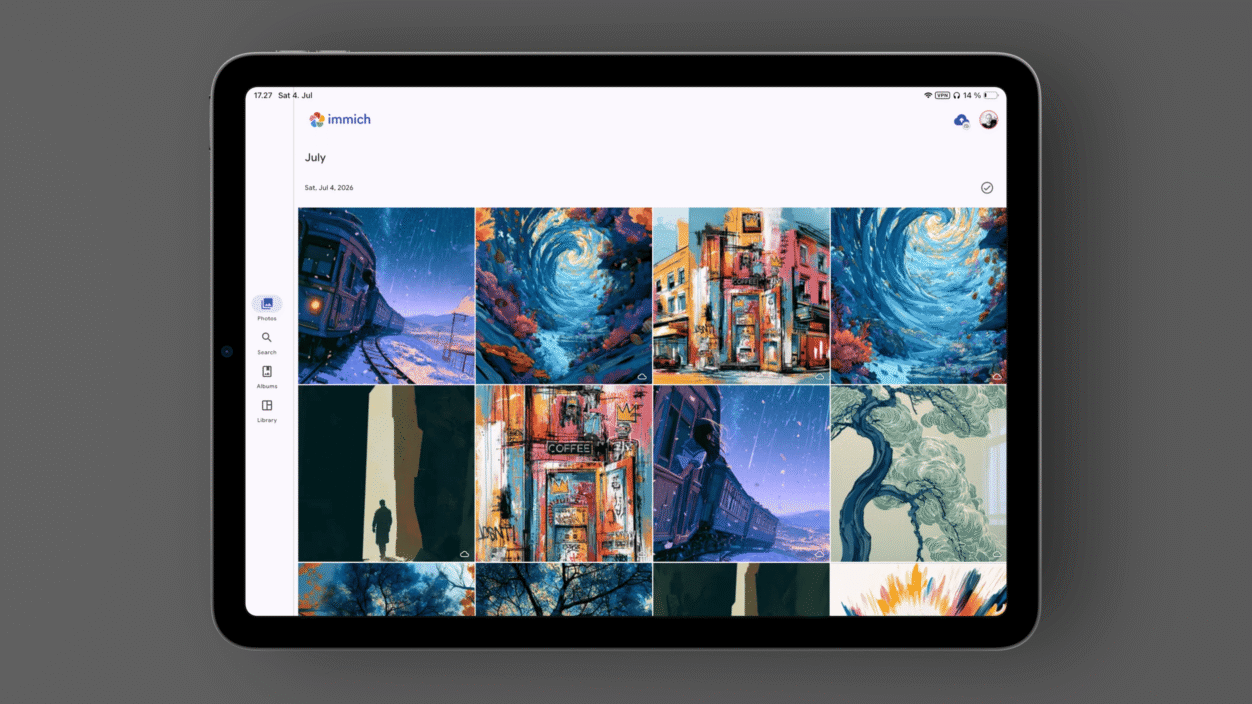Tap the 14 % battery indicator
The image size is (1252, 704).
click(x=981, y=95)
